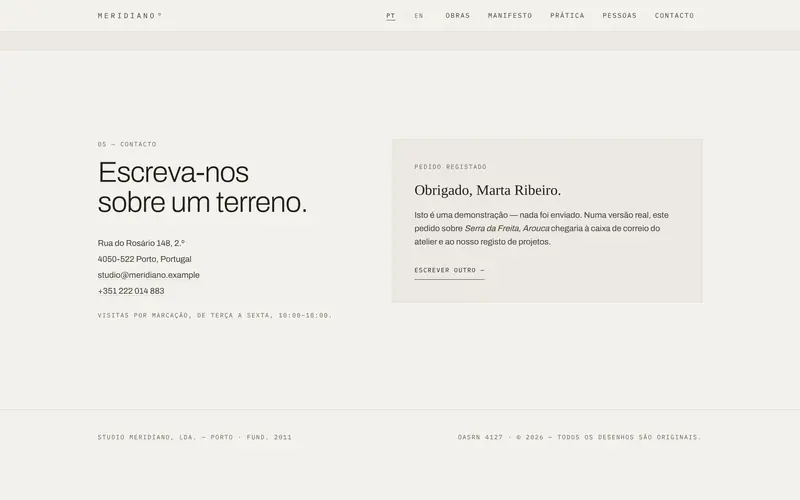Click the "PEDIDO REGISTADO" label

pyautogui.click(x=451, y=167)
